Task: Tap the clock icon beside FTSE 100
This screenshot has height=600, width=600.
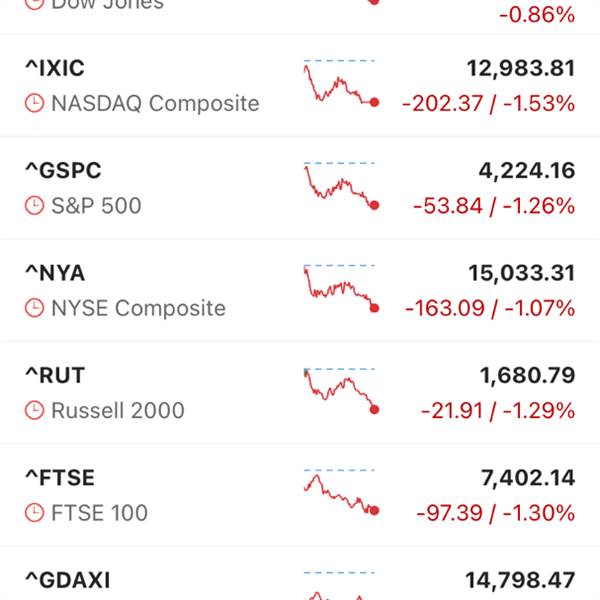Action: (x=34, y=513)
